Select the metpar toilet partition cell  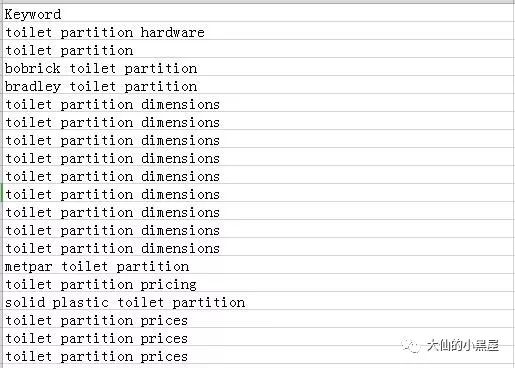pos(258,265)
